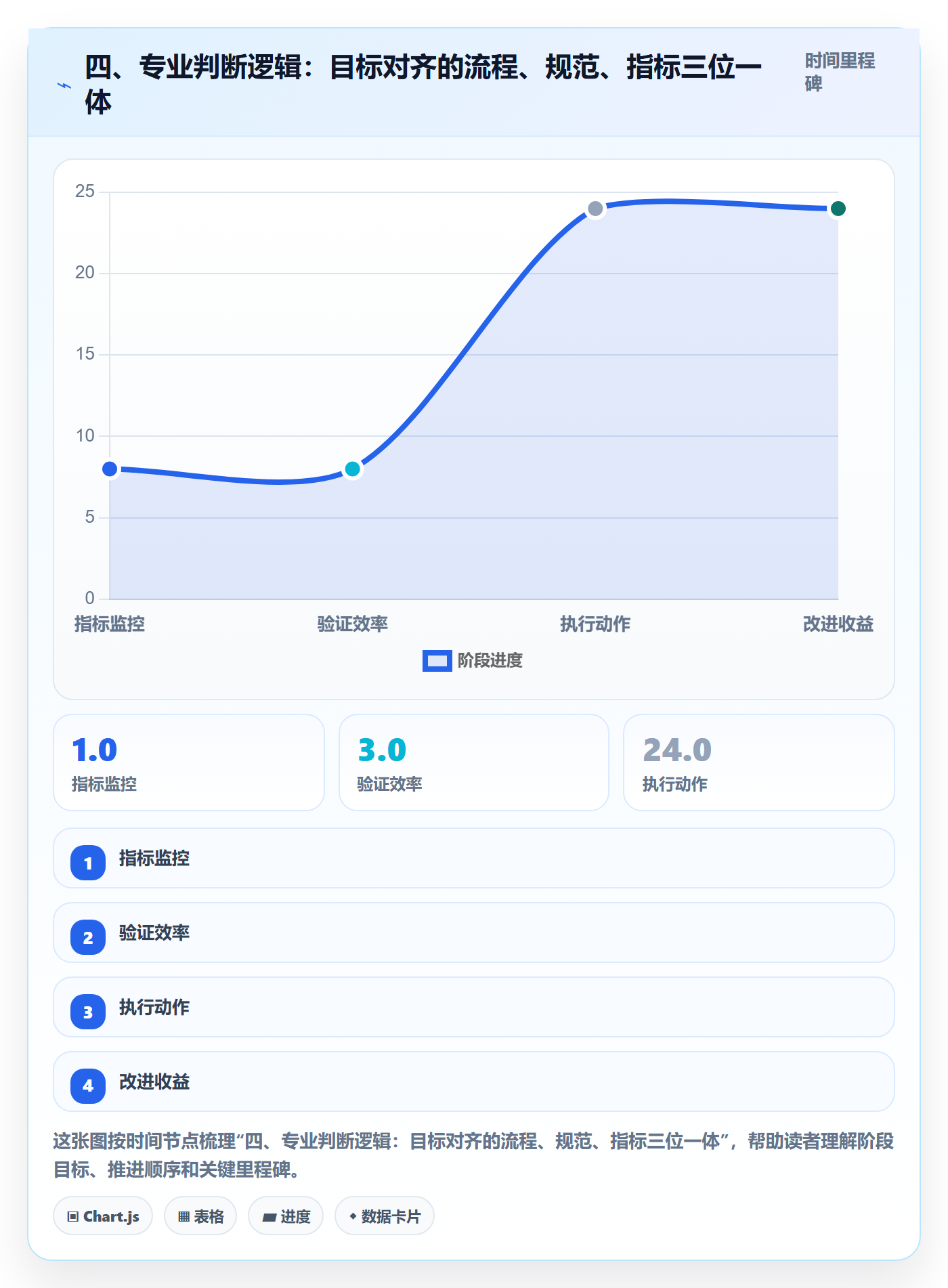948x1288 pixels.
Task: Select the 1.0 指标监控 data card
Action: coord(189,763)
